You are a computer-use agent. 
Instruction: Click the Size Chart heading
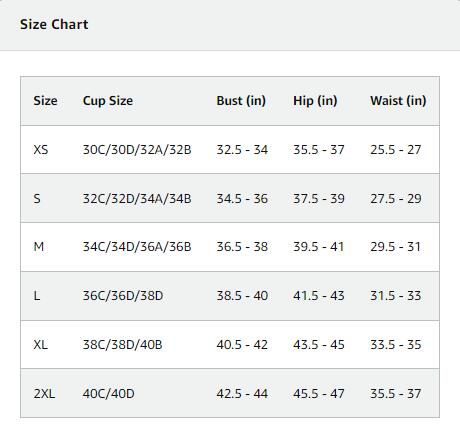(54, 24)
